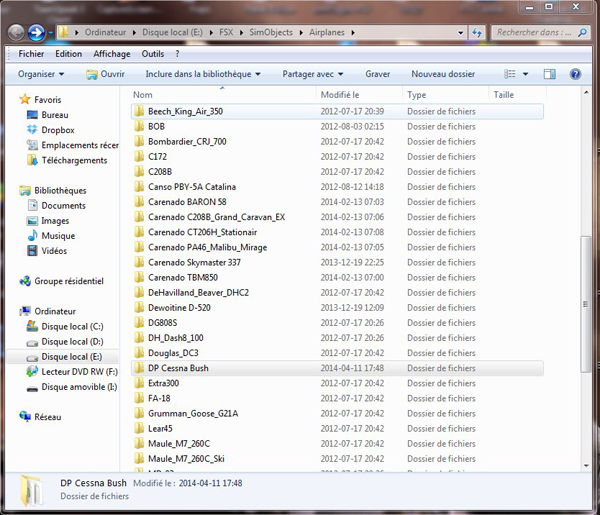Toggle the preview pane icon
600x515 pixels.
tap(549, 74)
